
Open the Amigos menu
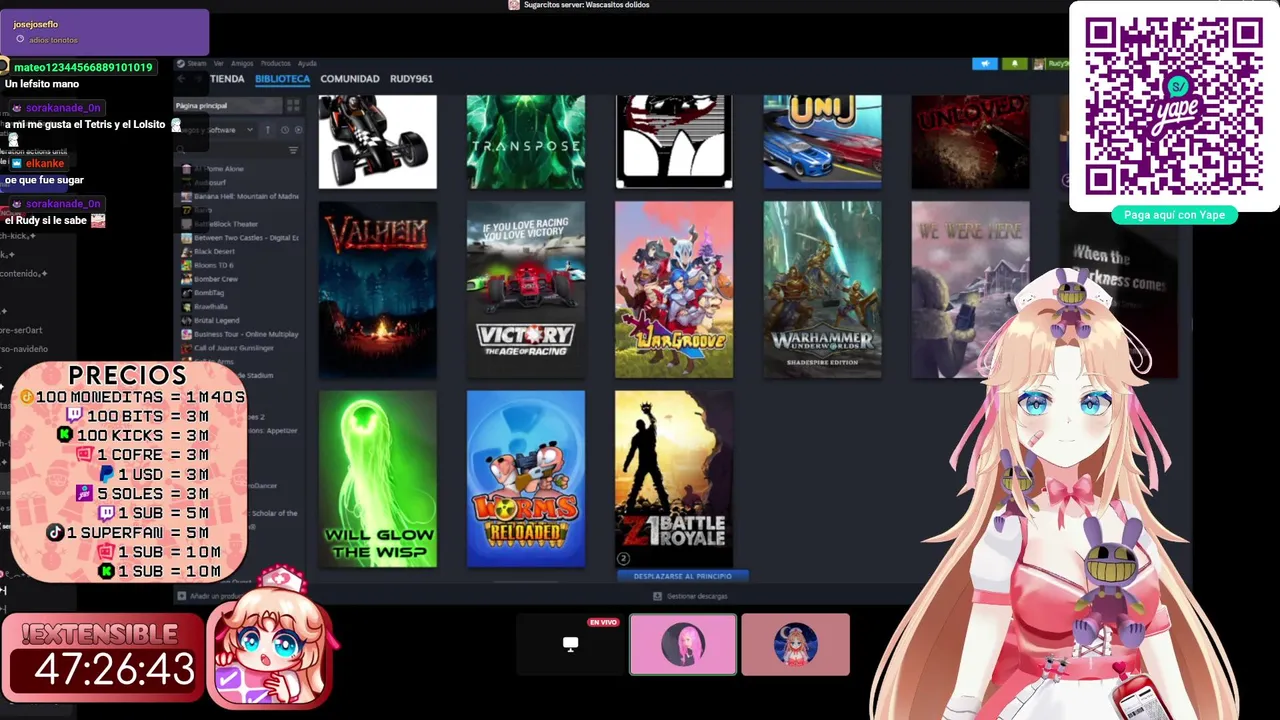(x=242, y=64)
